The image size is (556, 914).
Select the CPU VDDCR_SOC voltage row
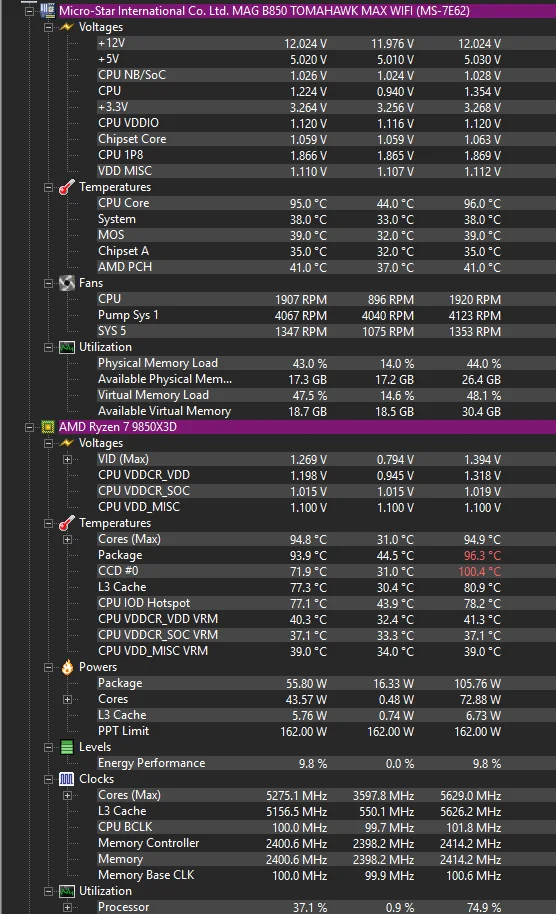click(x=326, y=491)
